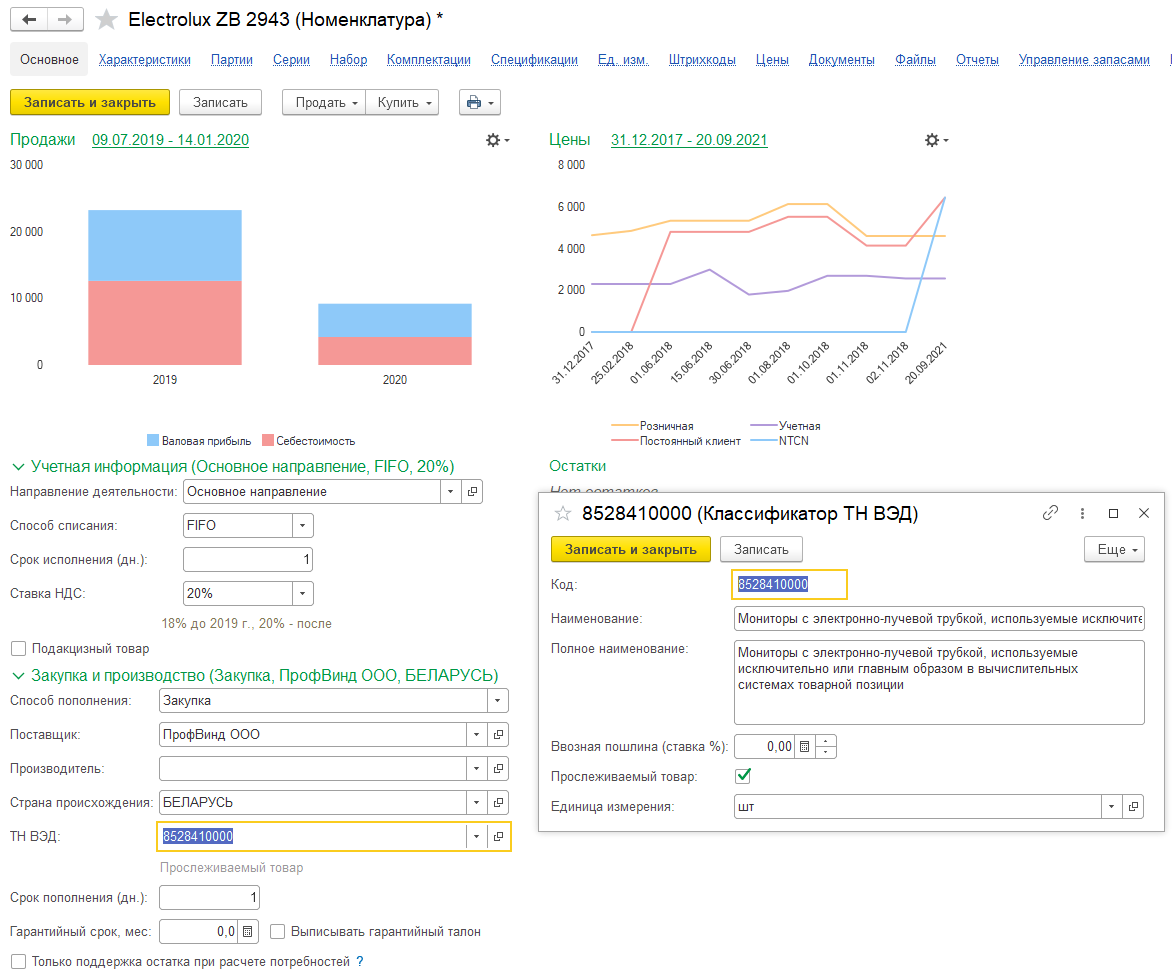
Task: Open Продажи chart gear settings
Action: (497, 140)
